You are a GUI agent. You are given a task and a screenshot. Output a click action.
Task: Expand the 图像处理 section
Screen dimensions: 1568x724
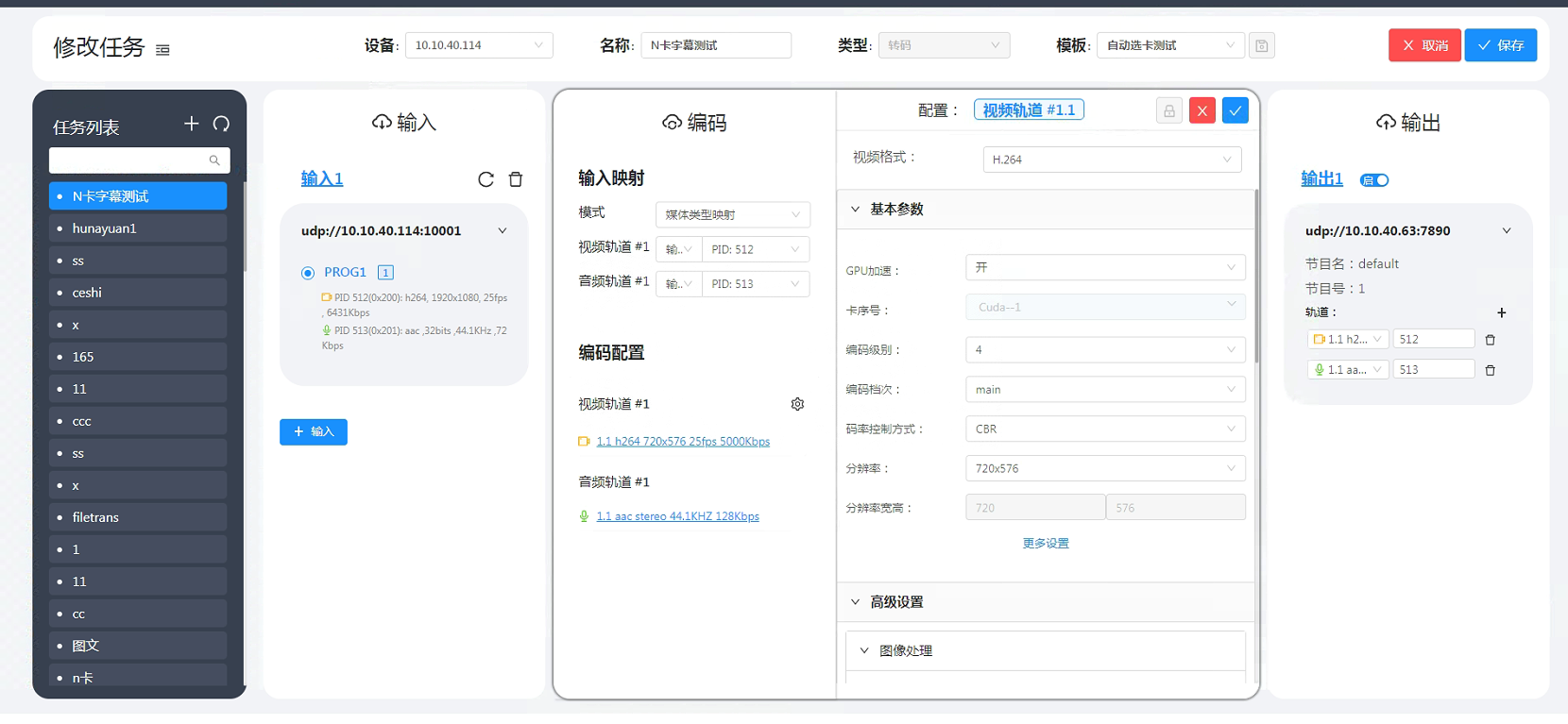coord(1046,651)
